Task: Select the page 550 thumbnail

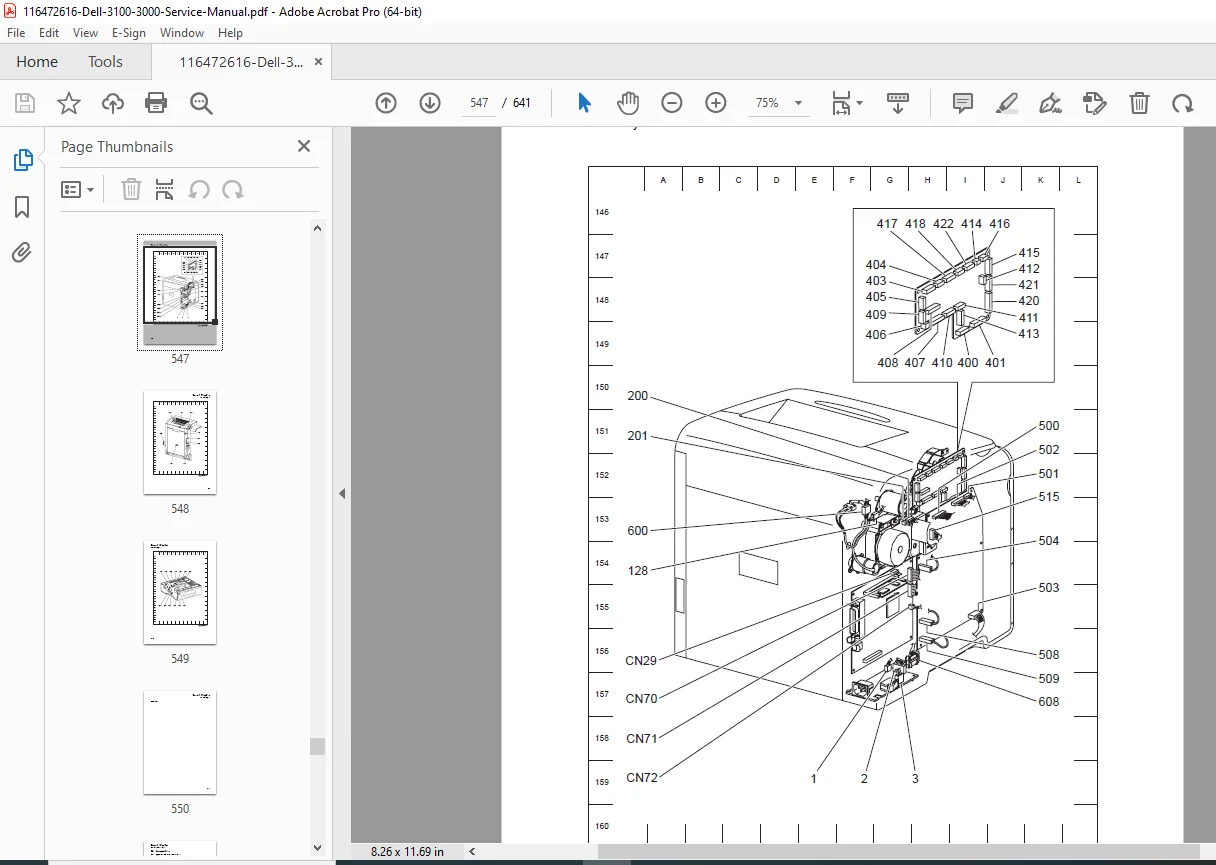Action: pyautogui.click(x=180, y=742)
